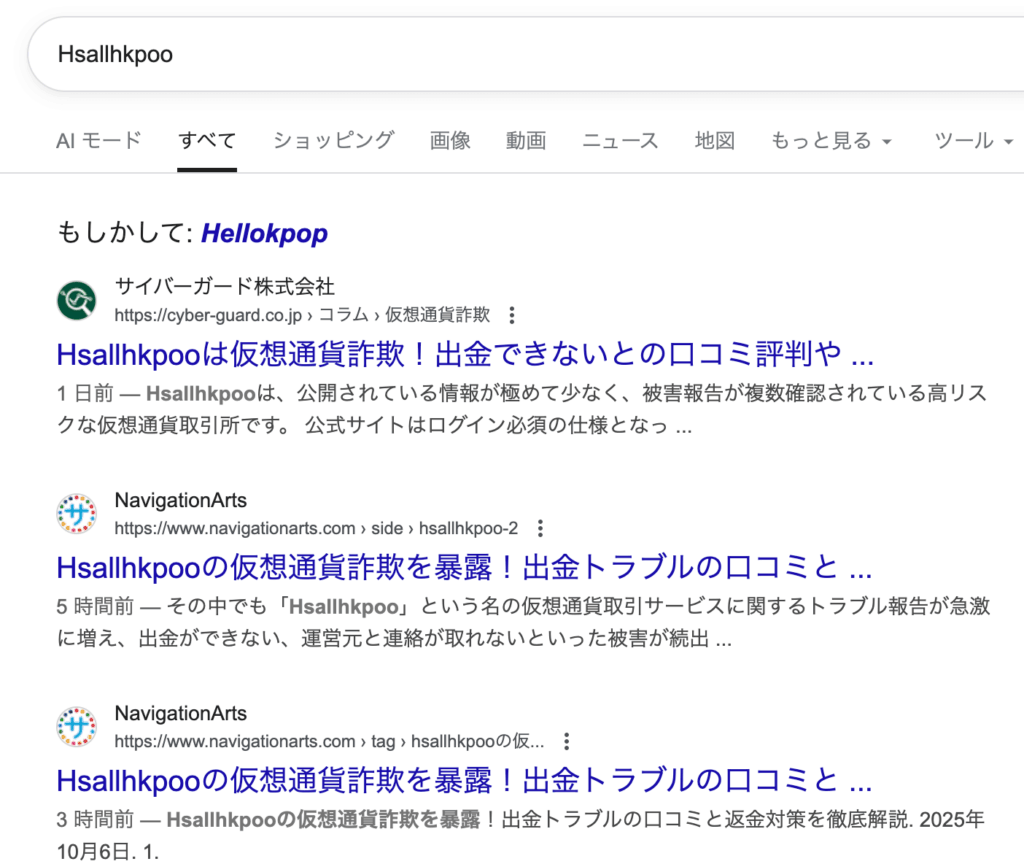Go to the 画像 tab

coord(450,141)
